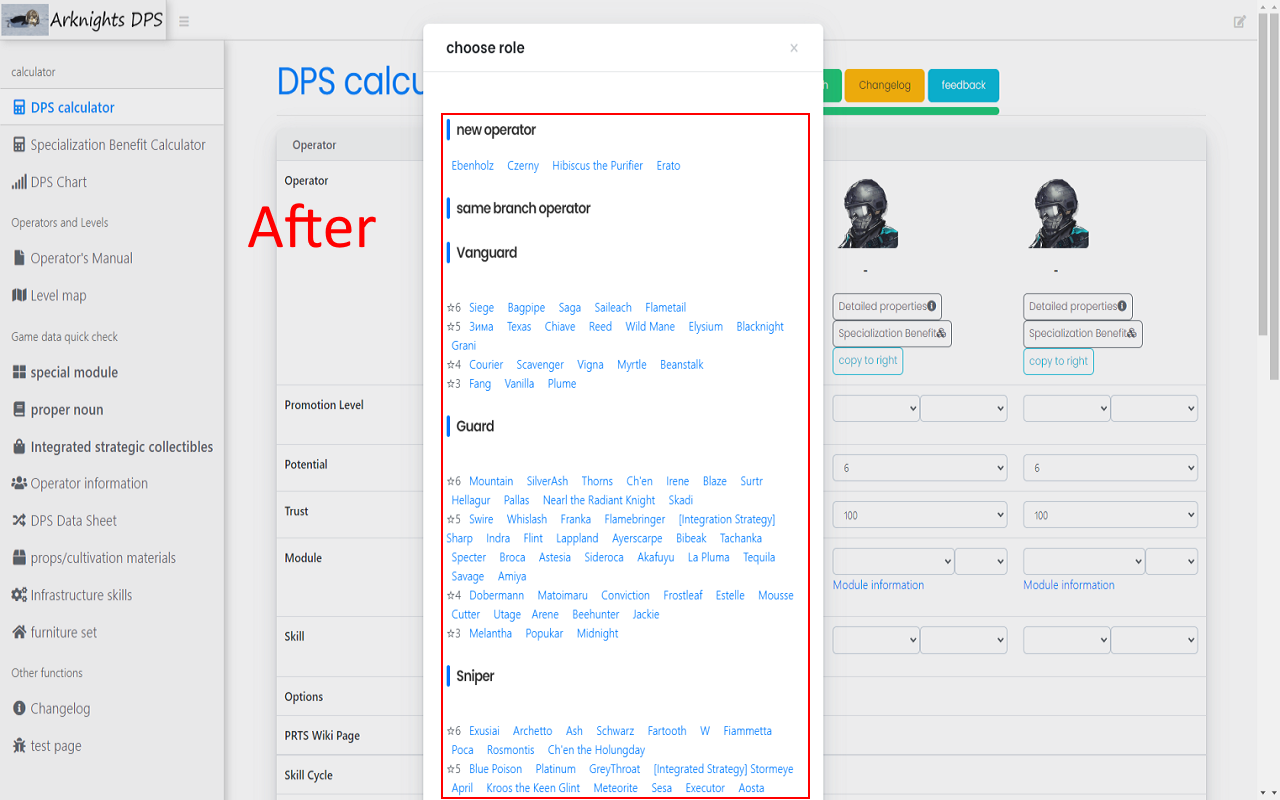Open left column first Promotion Level dropdown

pos(875,408)
